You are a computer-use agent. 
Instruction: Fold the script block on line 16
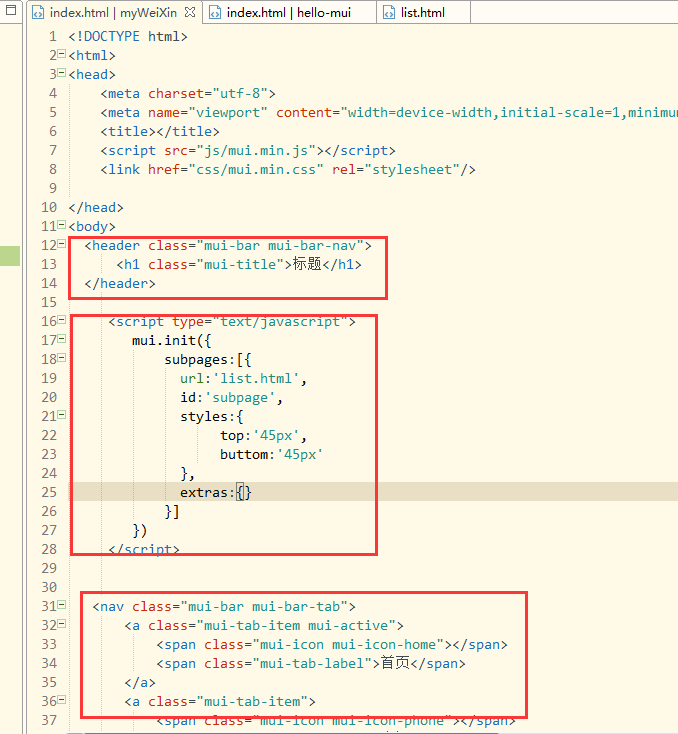(62, 322)
